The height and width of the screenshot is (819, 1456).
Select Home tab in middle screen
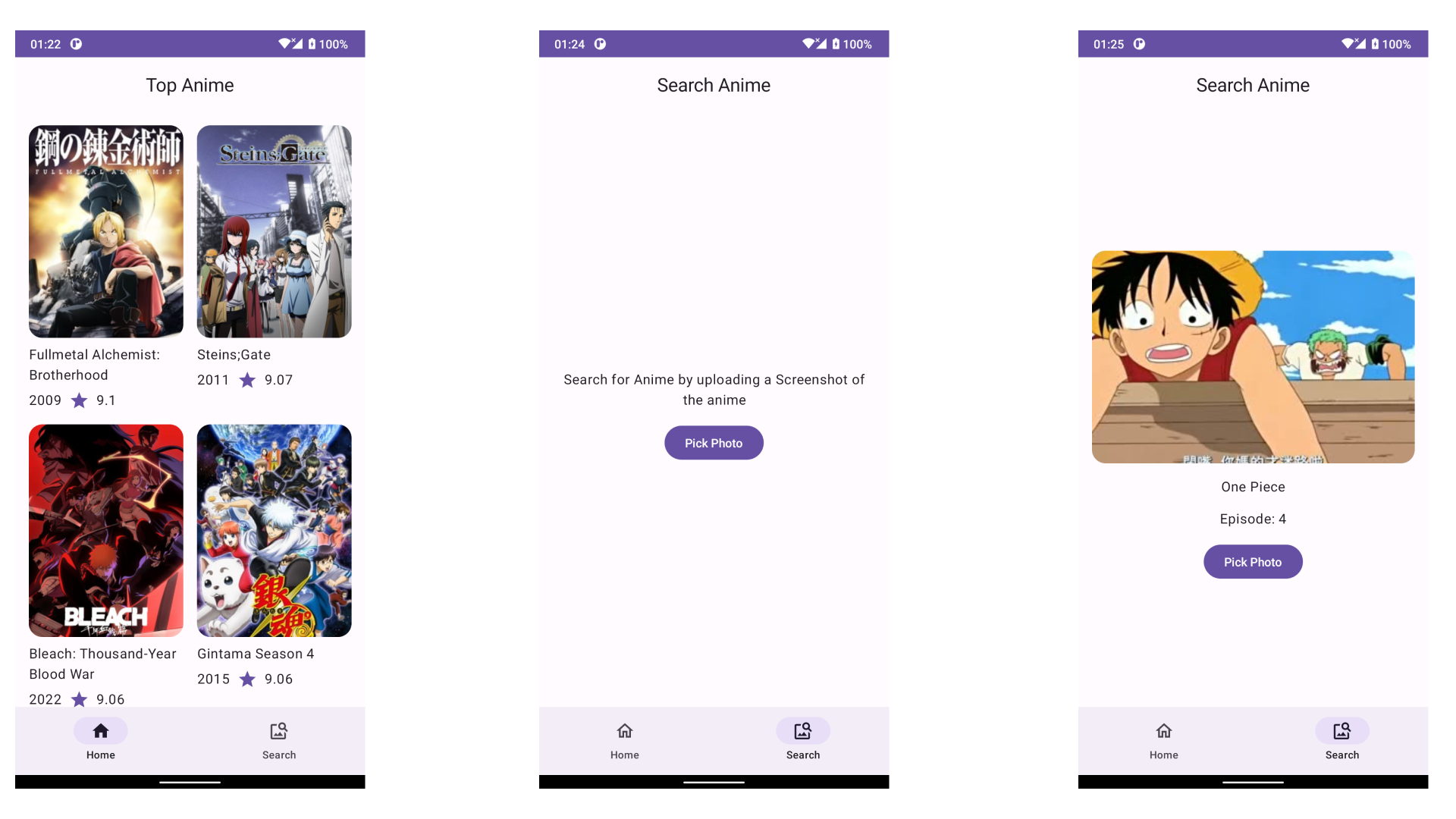[x=625, y=740]
